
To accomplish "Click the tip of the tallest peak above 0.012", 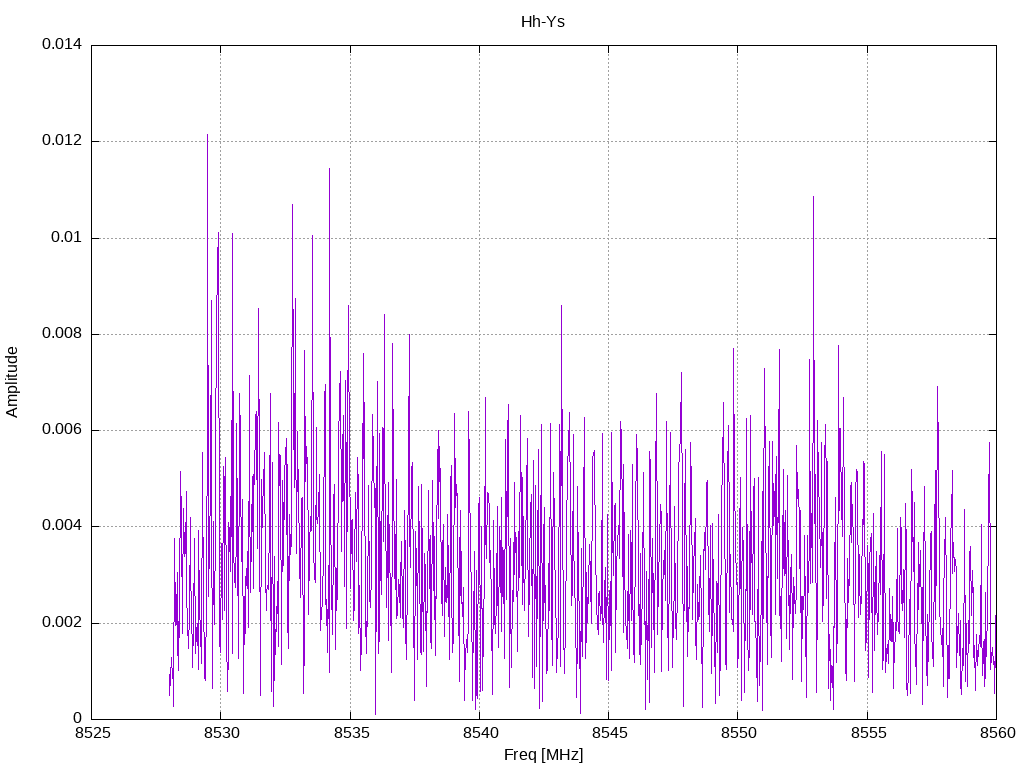I will point(207,134).
